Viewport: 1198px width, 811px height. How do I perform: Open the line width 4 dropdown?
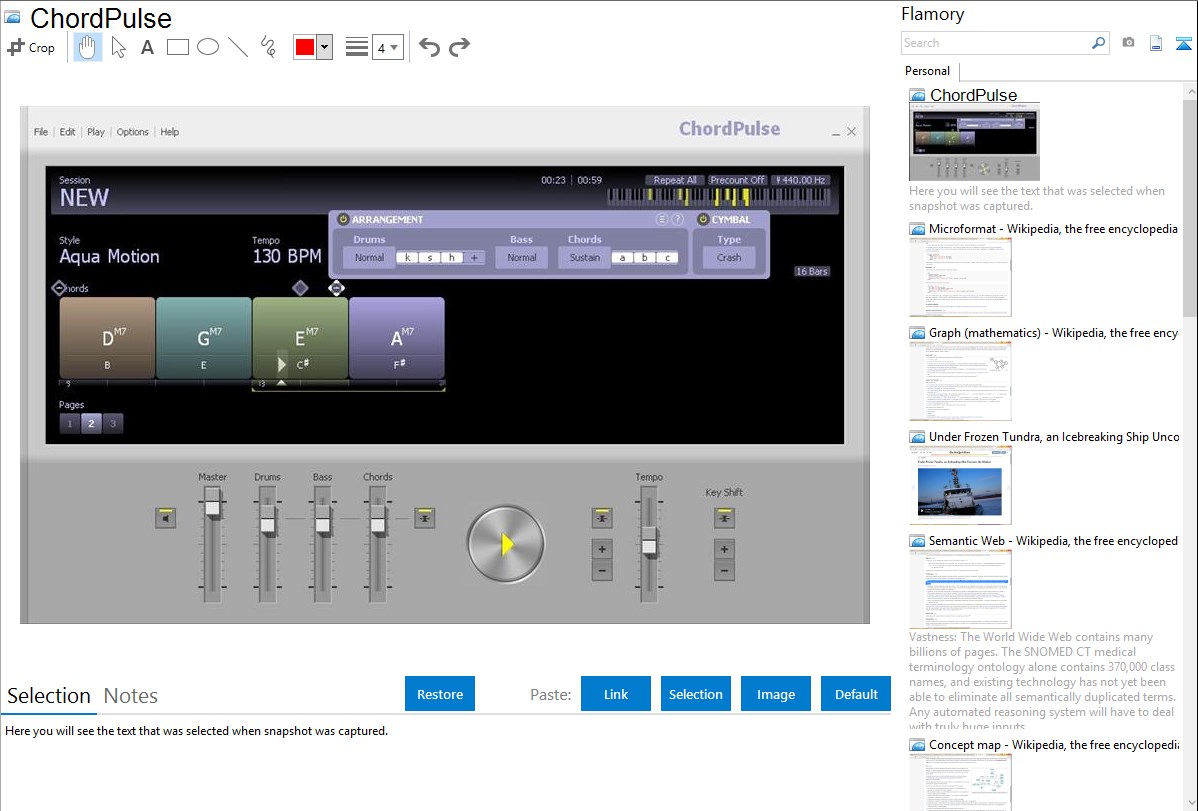(x=387, y=47)
